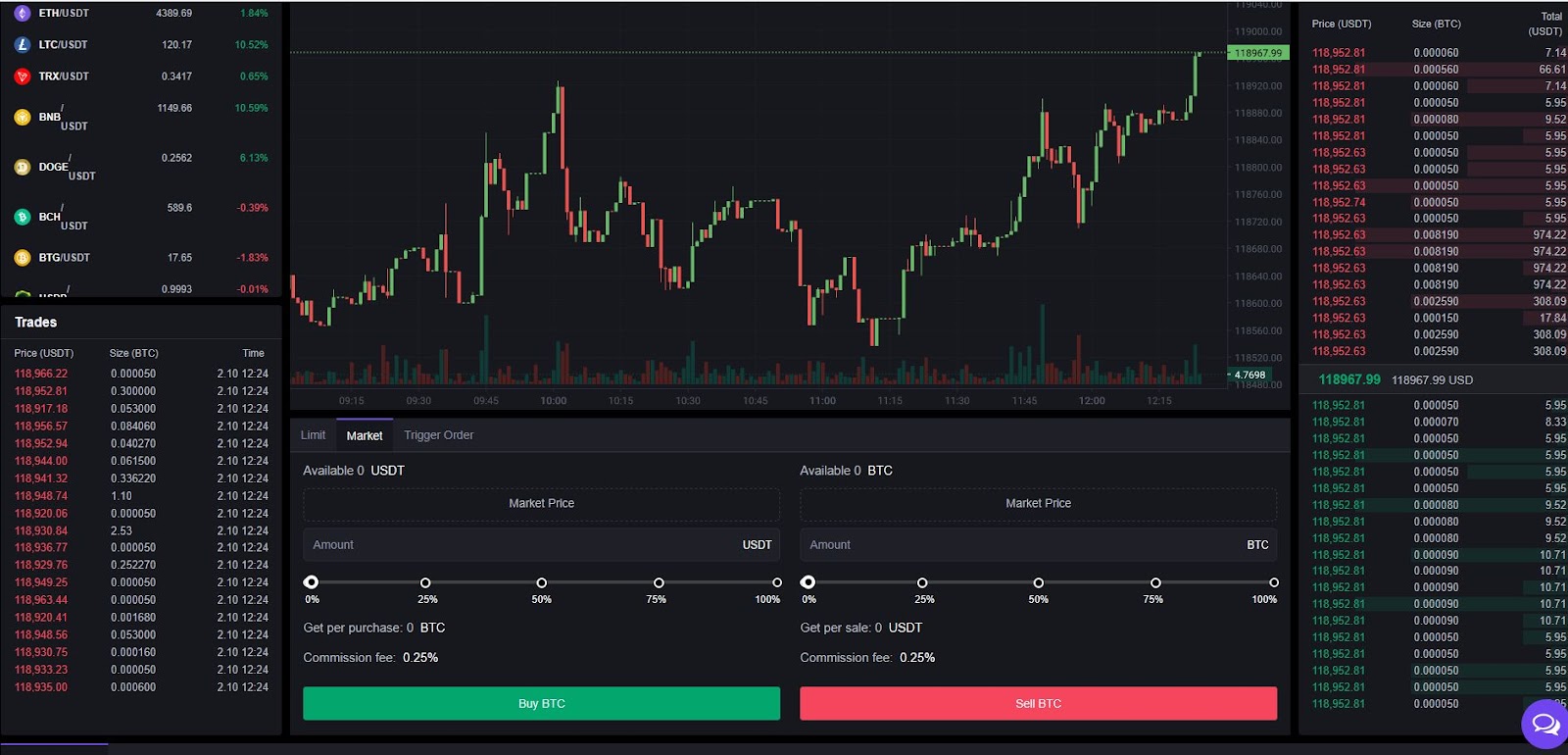Viewport: 1568px width, 755px height.
Task: Select 50% on the sell amount slider
Action: (1039, 583)
